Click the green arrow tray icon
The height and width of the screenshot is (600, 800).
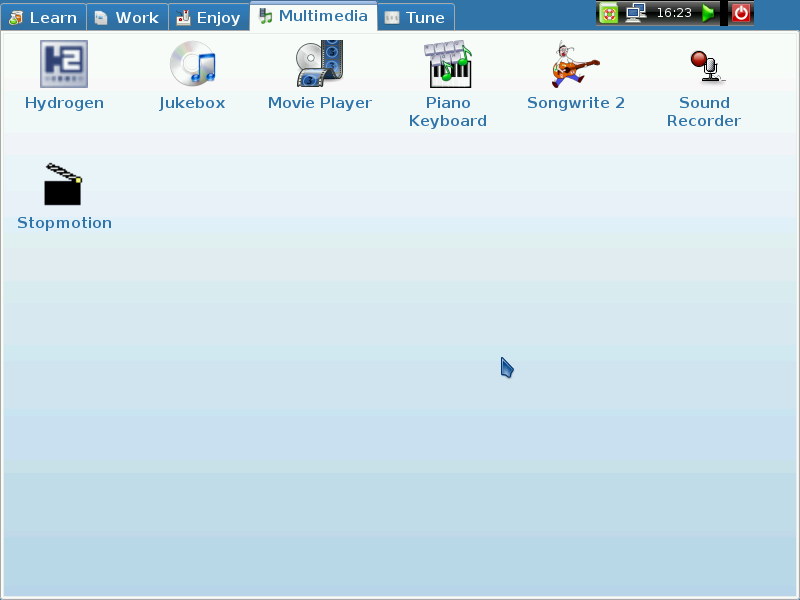click(x=708, y=13)
